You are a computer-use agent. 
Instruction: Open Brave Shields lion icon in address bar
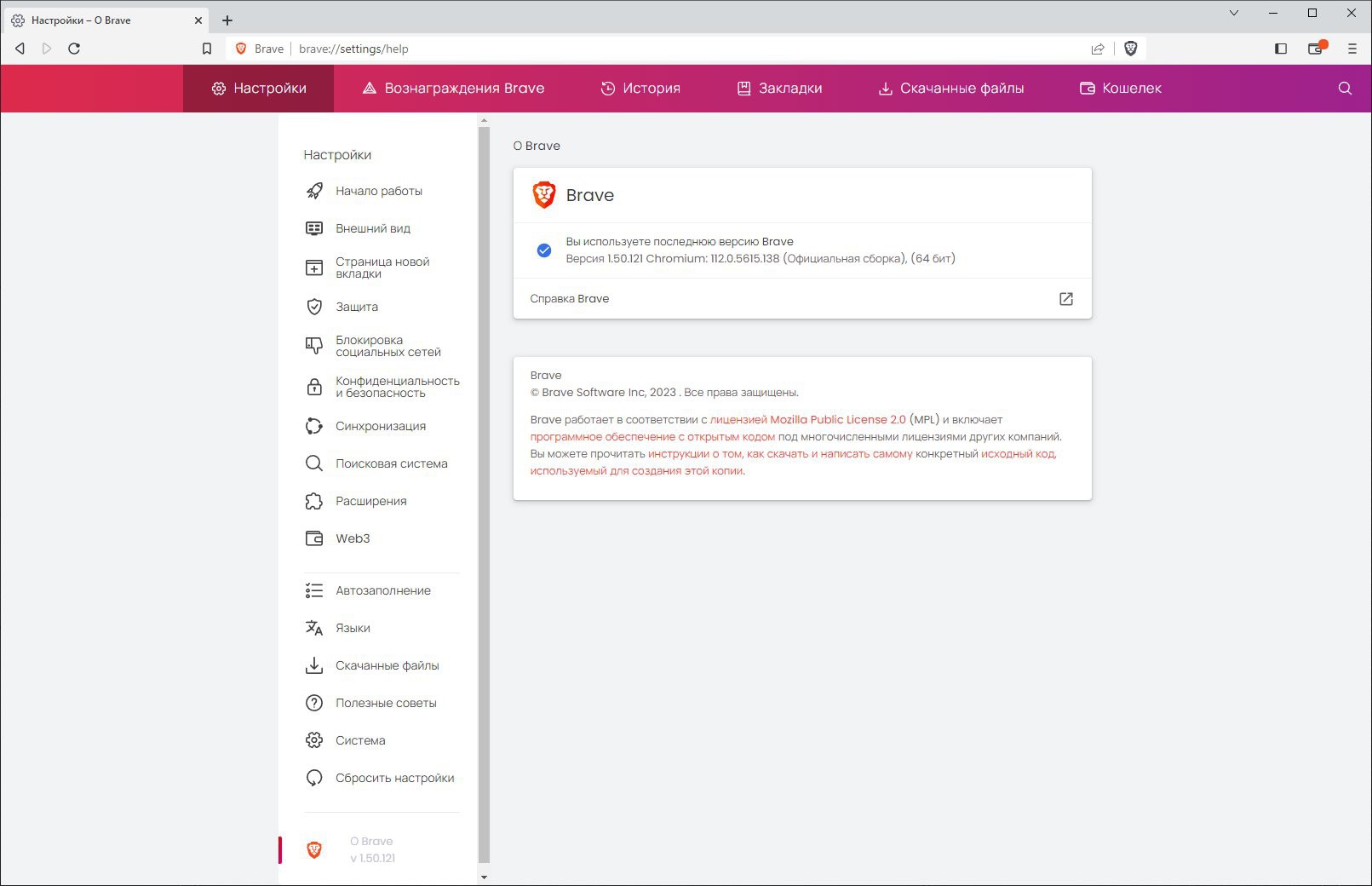[1131, 49]
